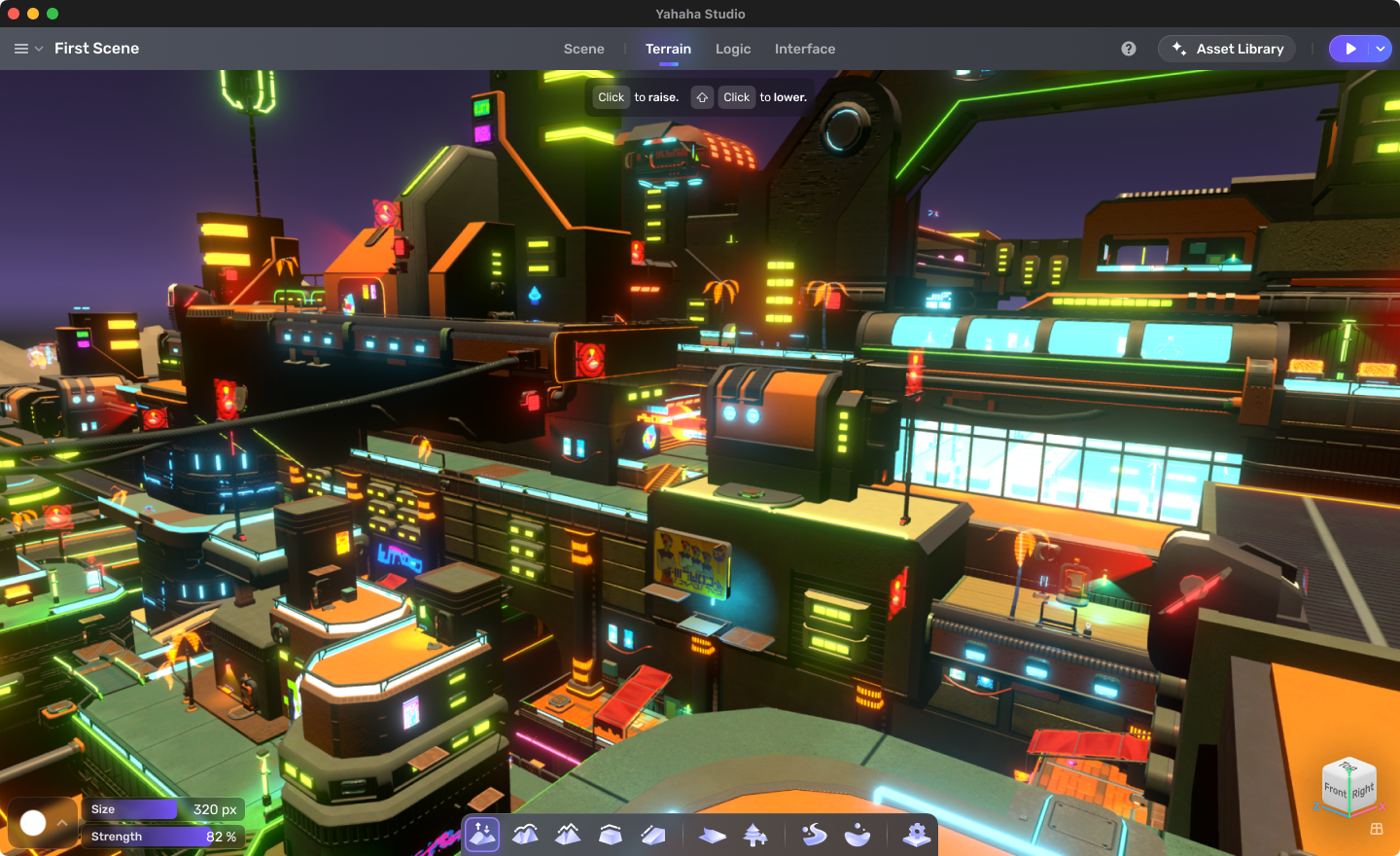Select the smooth hills sculpting tool

(524, 834)
